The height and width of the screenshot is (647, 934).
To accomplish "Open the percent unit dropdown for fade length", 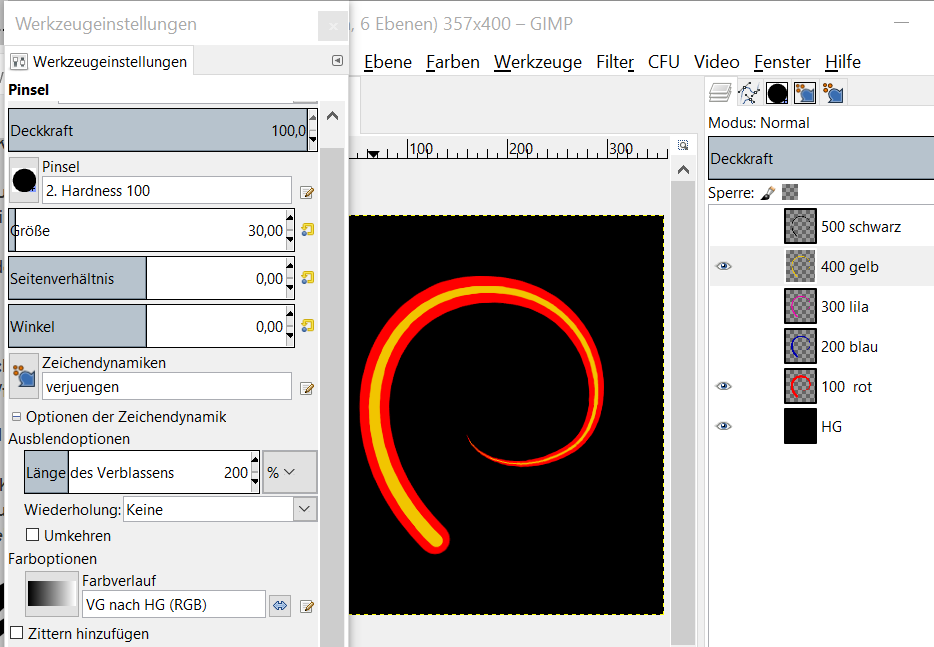I will (289, 473).
